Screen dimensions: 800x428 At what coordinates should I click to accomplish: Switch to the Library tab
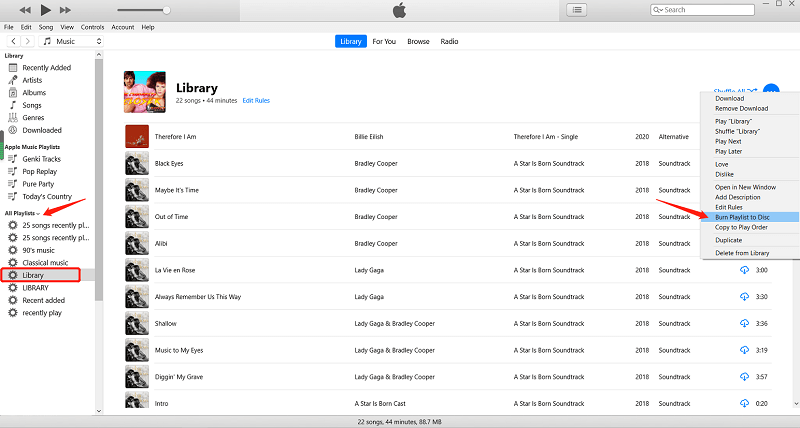click(351, 41)
